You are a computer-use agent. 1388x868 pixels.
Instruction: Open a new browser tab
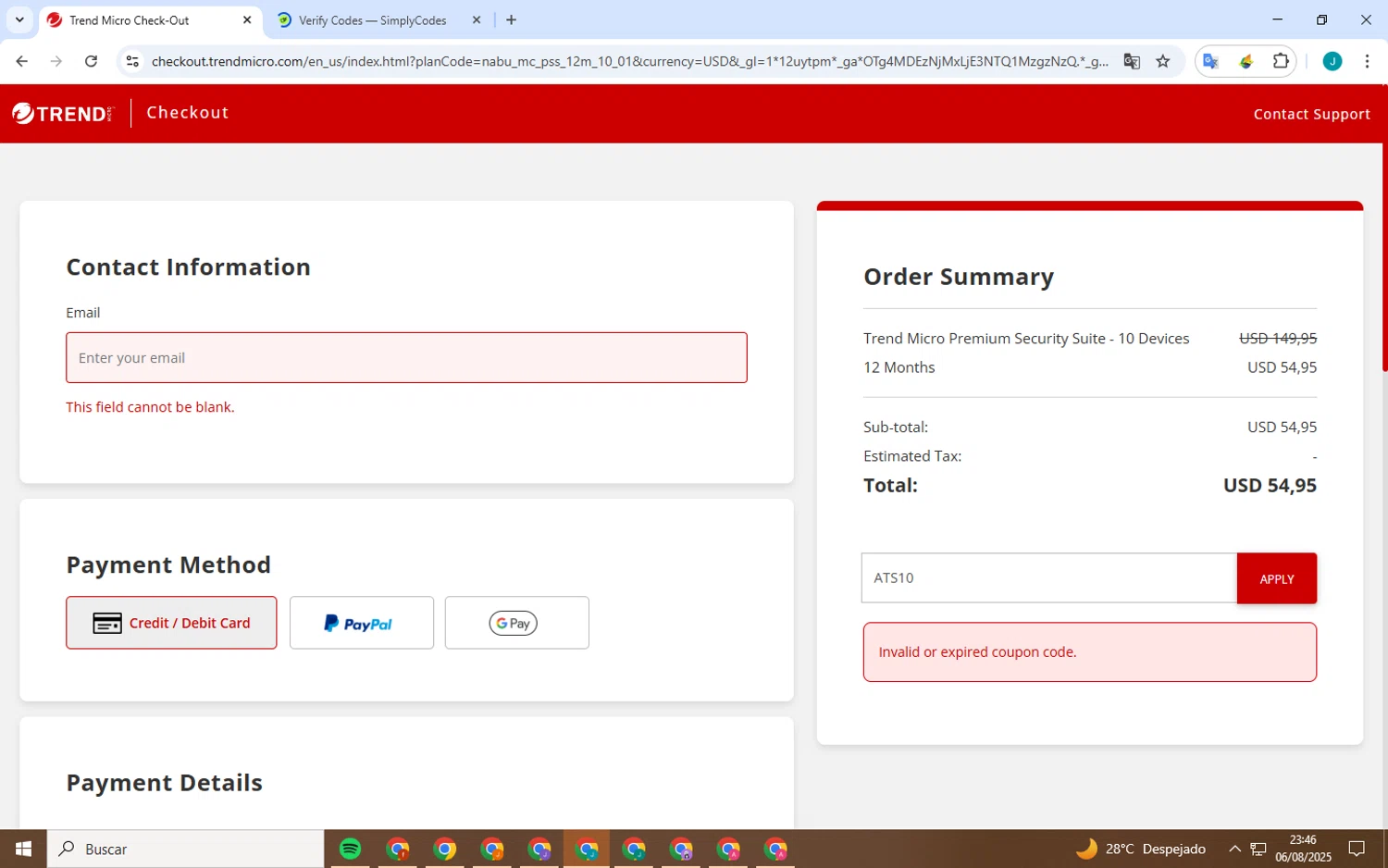[x=512, y=20]
